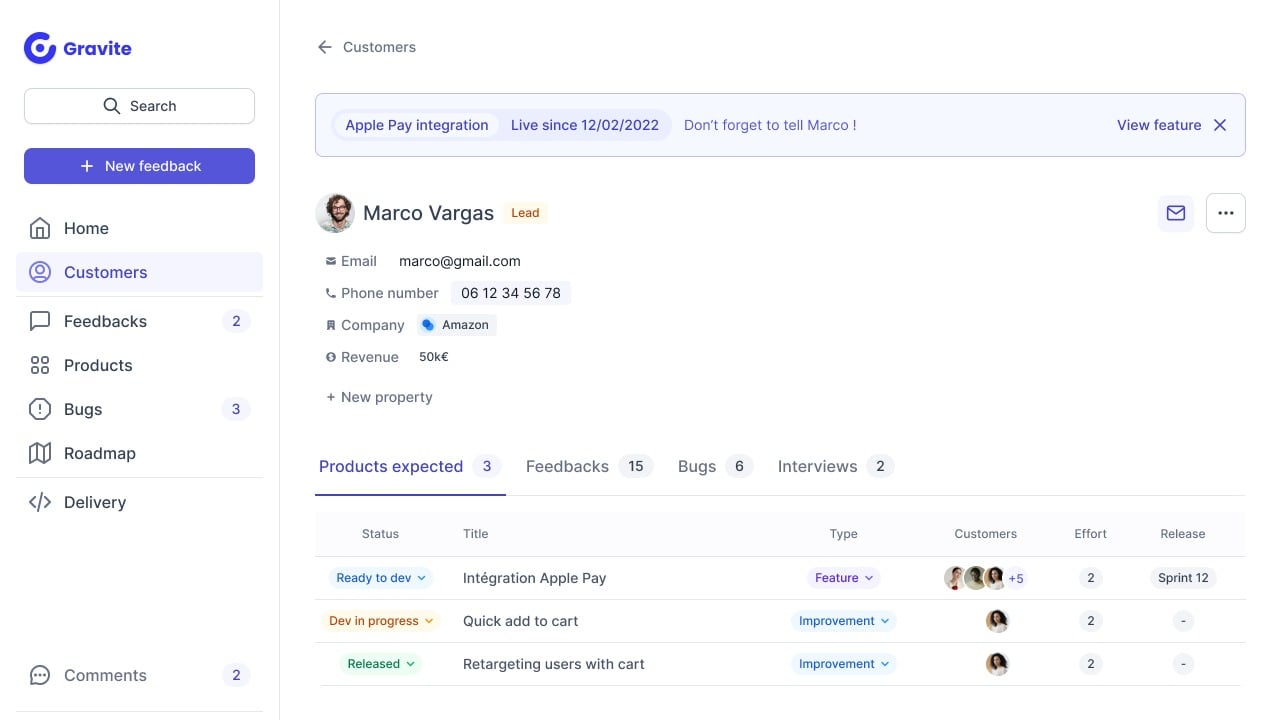
Task: Click the Search field in sidebar
Action: point(139,106)
